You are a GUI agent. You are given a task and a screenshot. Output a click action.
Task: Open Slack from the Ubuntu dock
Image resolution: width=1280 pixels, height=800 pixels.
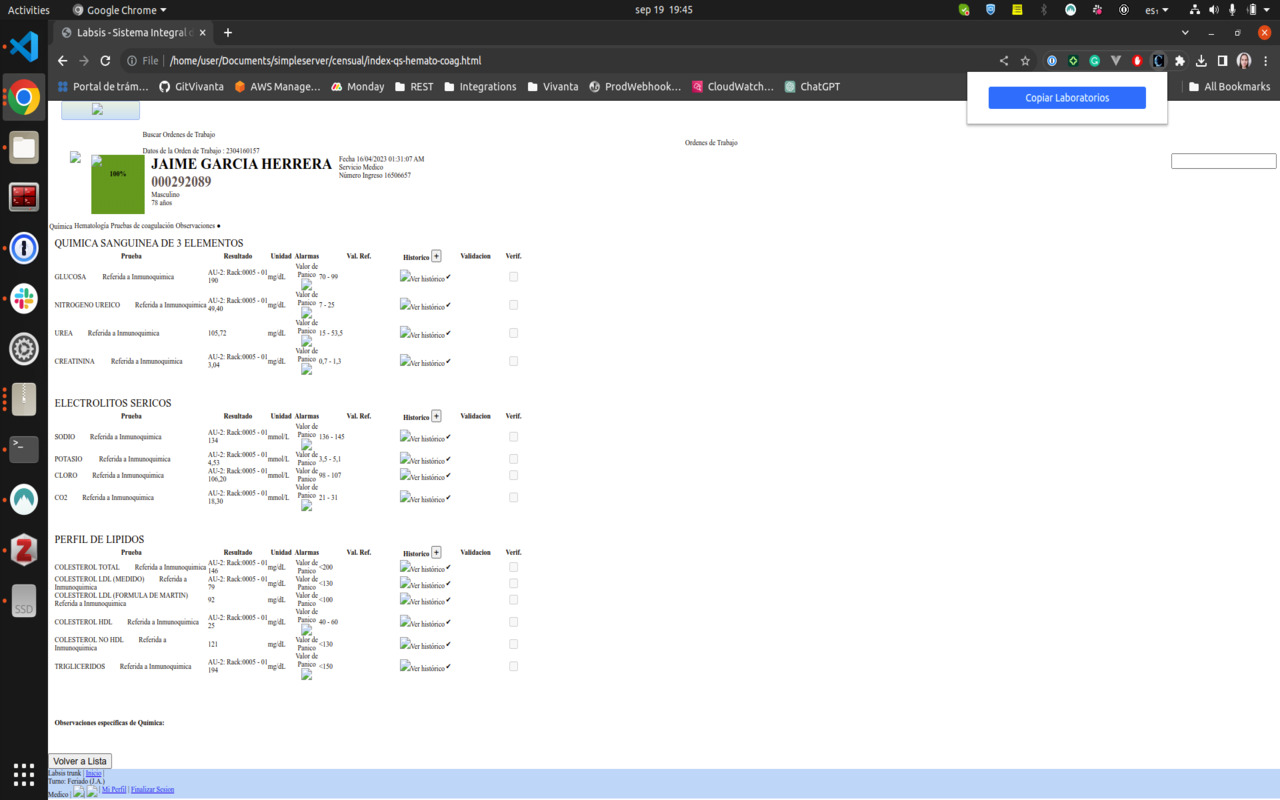coord(22,298)
